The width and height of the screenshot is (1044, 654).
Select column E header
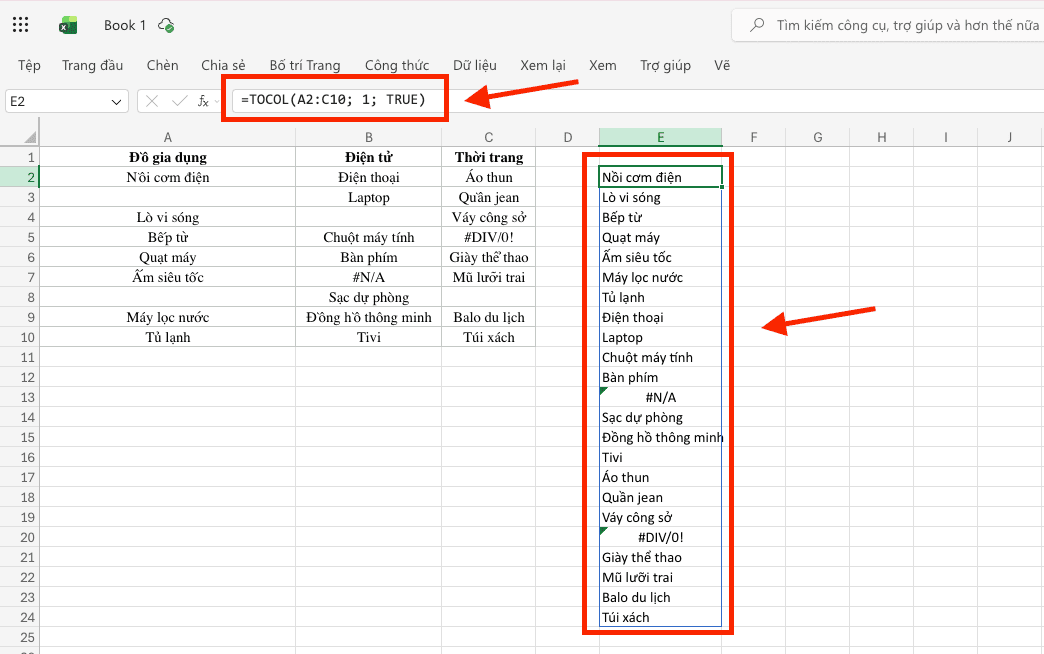(x=660, y=137)
